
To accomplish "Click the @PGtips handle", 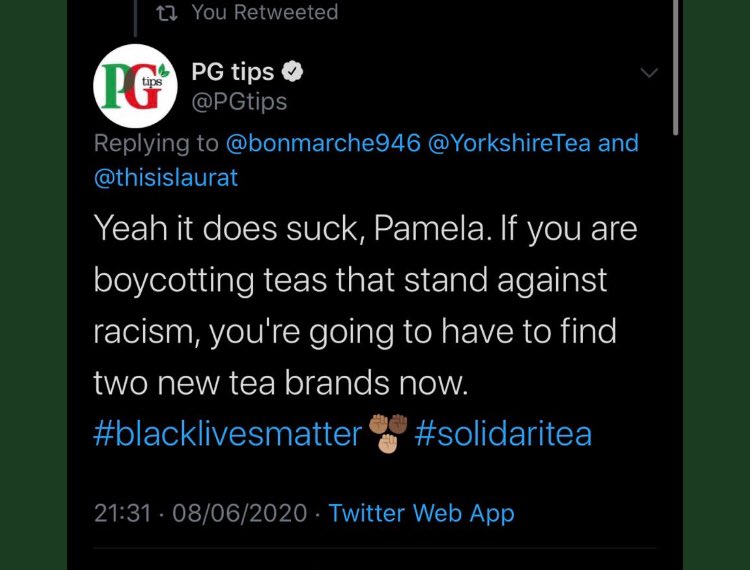I will click(239, 101).
